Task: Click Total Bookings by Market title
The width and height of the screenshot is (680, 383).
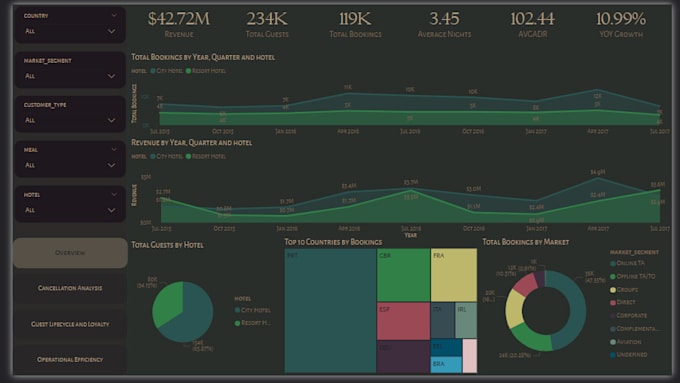Action: click(x=526, y=242)
